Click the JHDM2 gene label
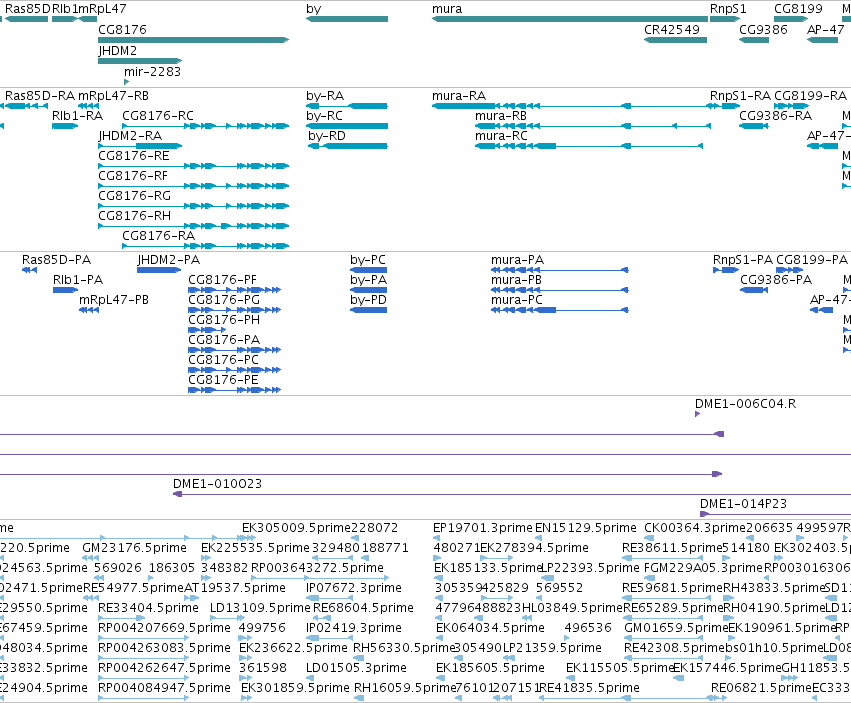 click(x=118, y=50)
